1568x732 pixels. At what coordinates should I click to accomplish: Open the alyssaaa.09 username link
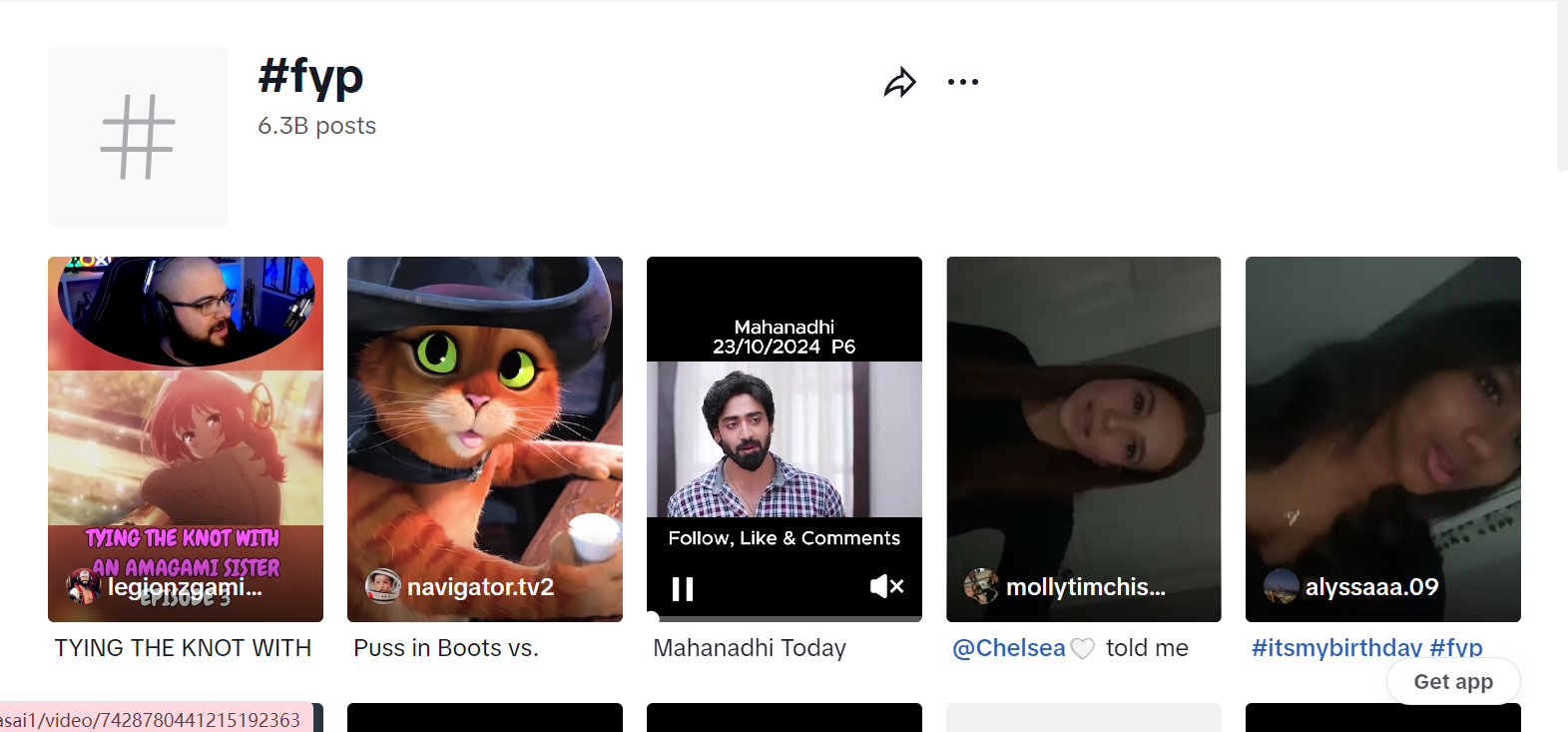(x=1371, y=587)
